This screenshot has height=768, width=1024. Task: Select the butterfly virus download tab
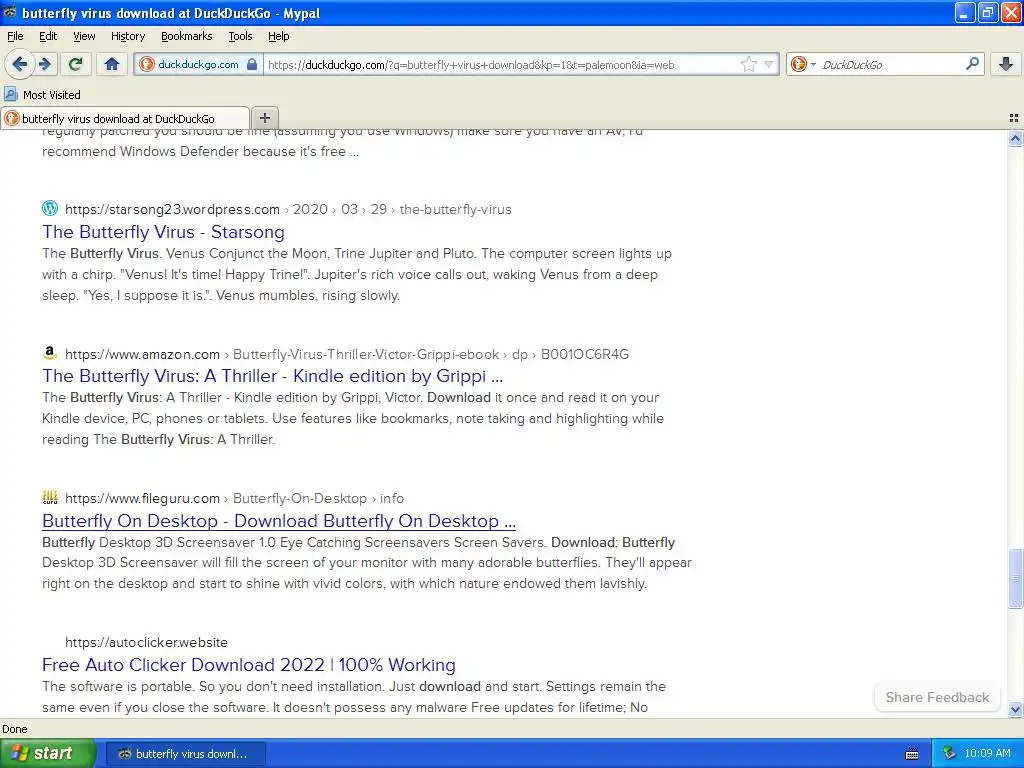point(125,118)
